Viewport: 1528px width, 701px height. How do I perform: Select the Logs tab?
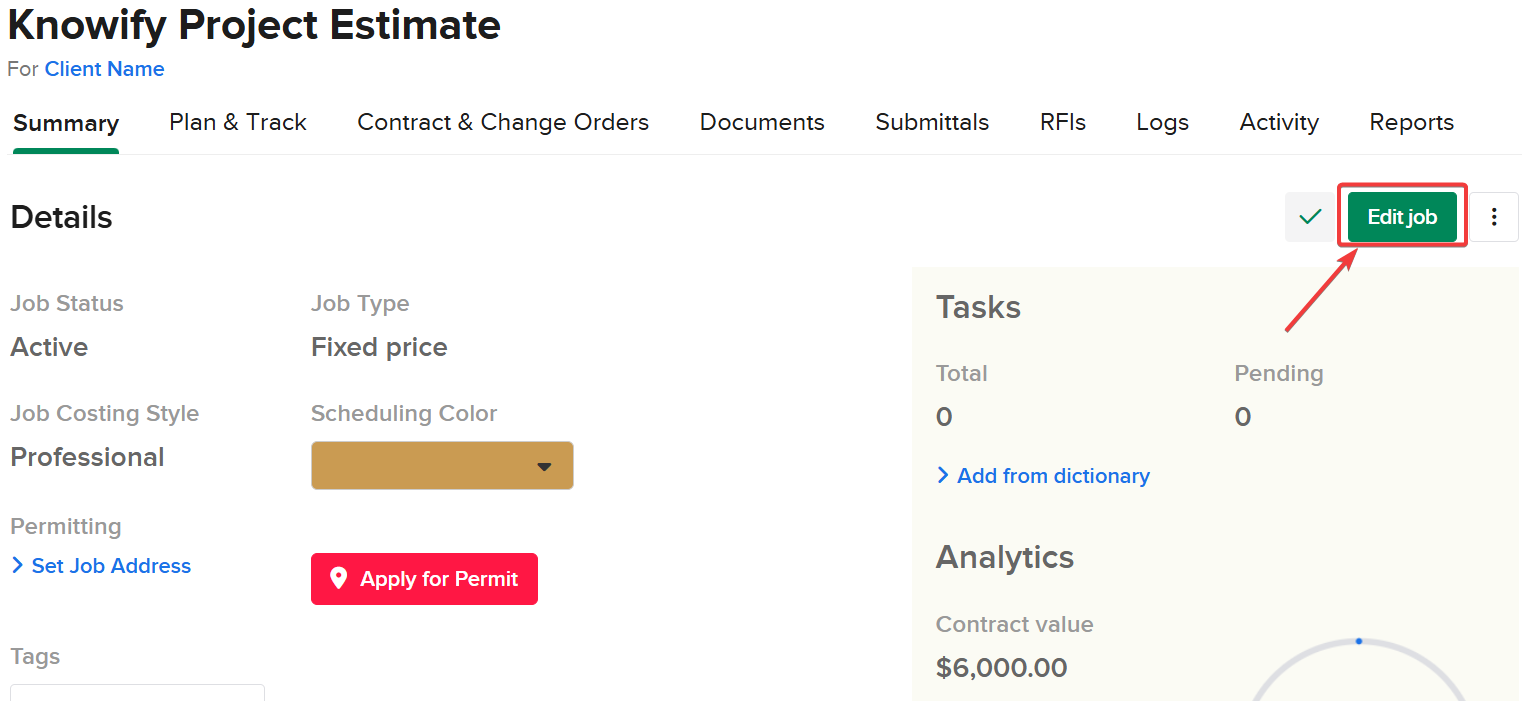(x=1162, y=122)
